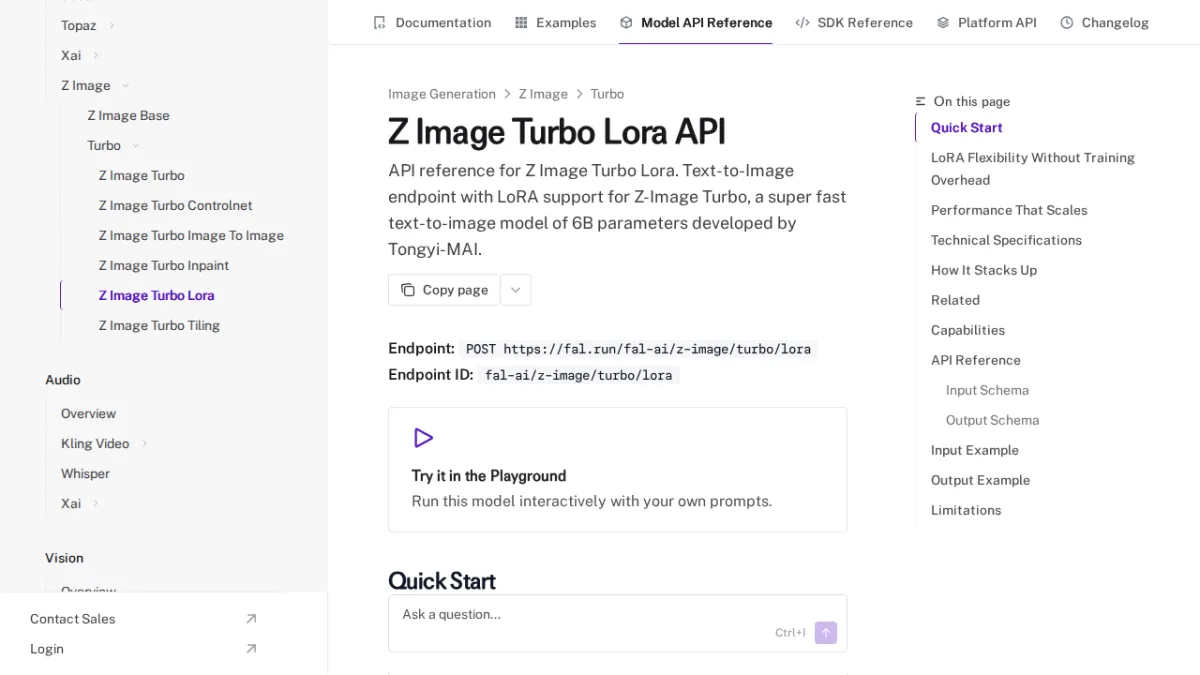Screen dimensions: 1200x675
Task: Jump to Performance That Scales section
Action: click(1009, 210)
